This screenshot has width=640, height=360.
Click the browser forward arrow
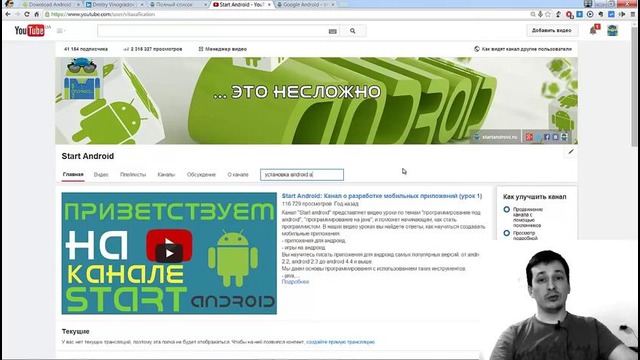(17, 14)
